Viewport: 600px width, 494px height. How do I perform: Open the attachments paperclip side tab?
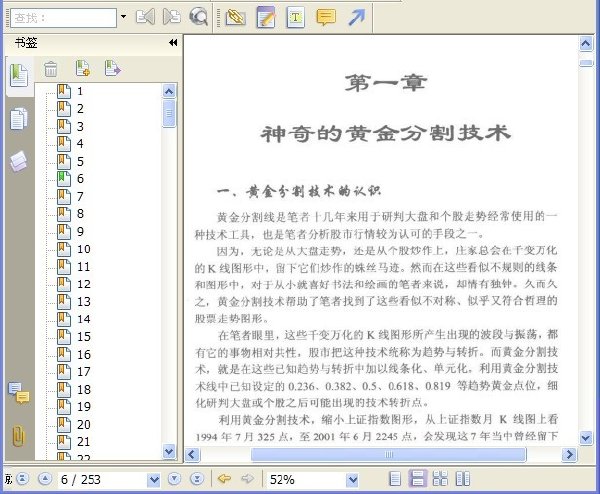18,435
